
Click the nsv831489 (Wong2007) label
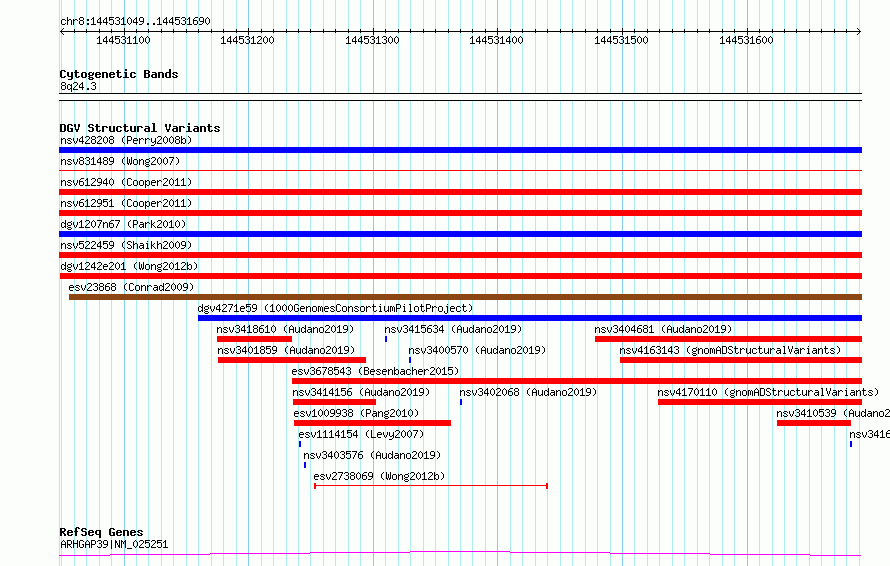click(x=120, y=161)
